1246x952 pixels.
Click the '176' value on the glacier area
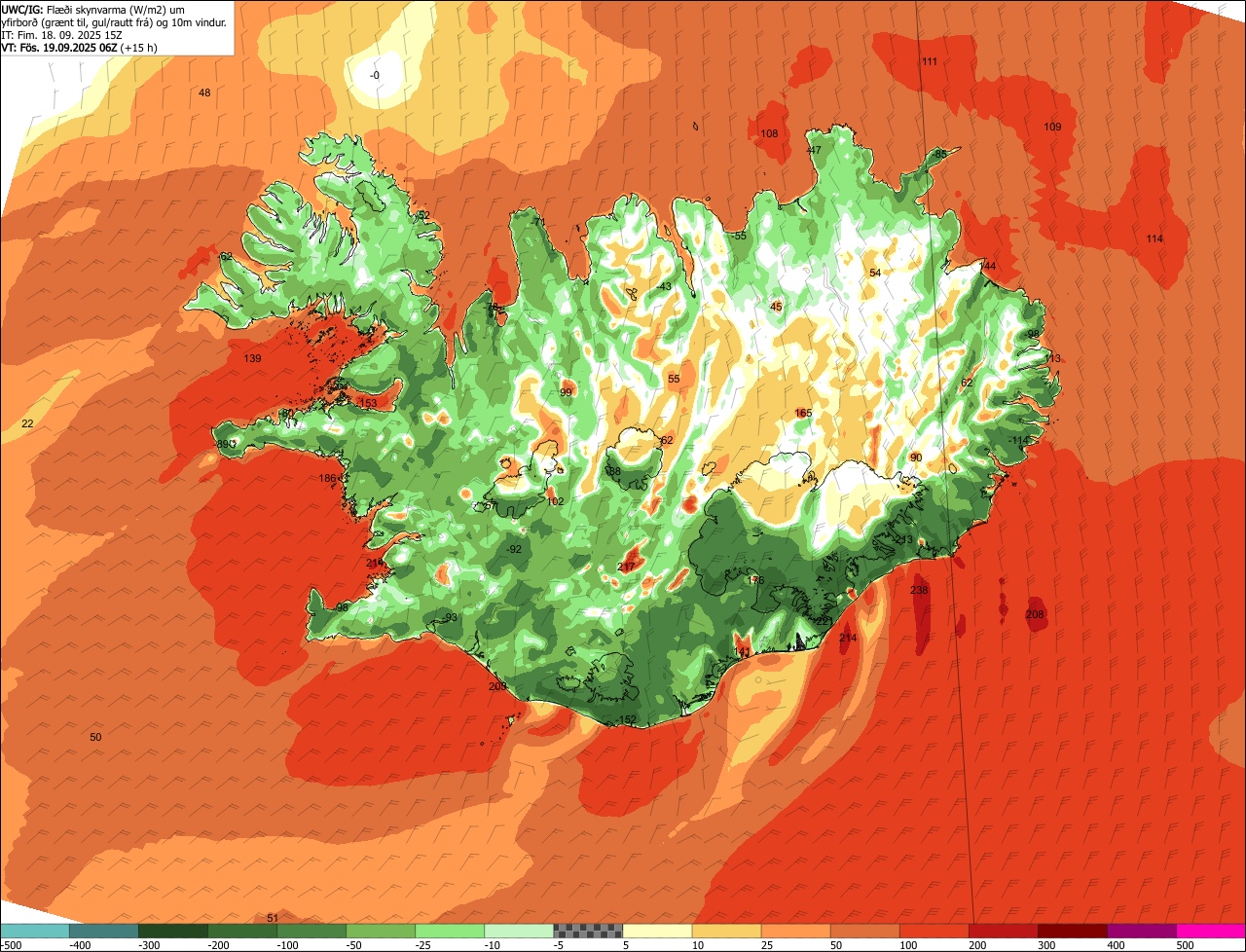[755, 580]
